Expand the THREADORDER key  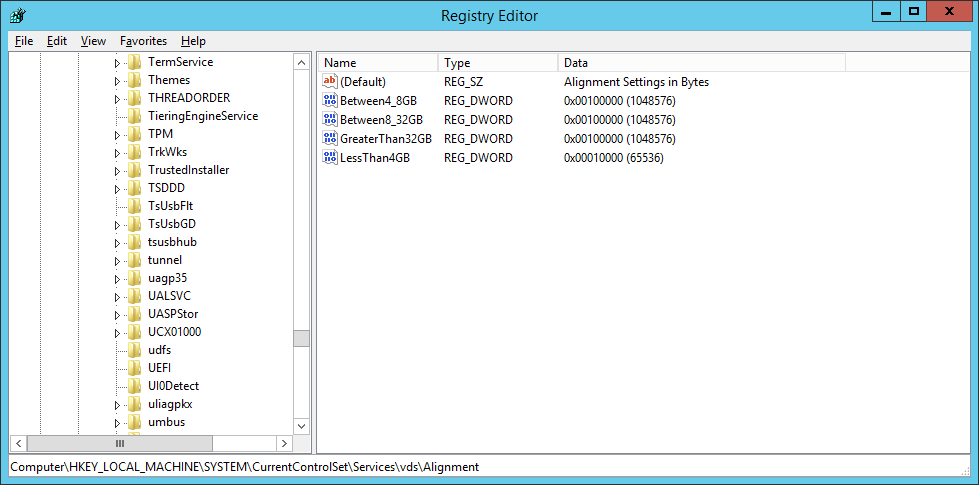[117, 99]
